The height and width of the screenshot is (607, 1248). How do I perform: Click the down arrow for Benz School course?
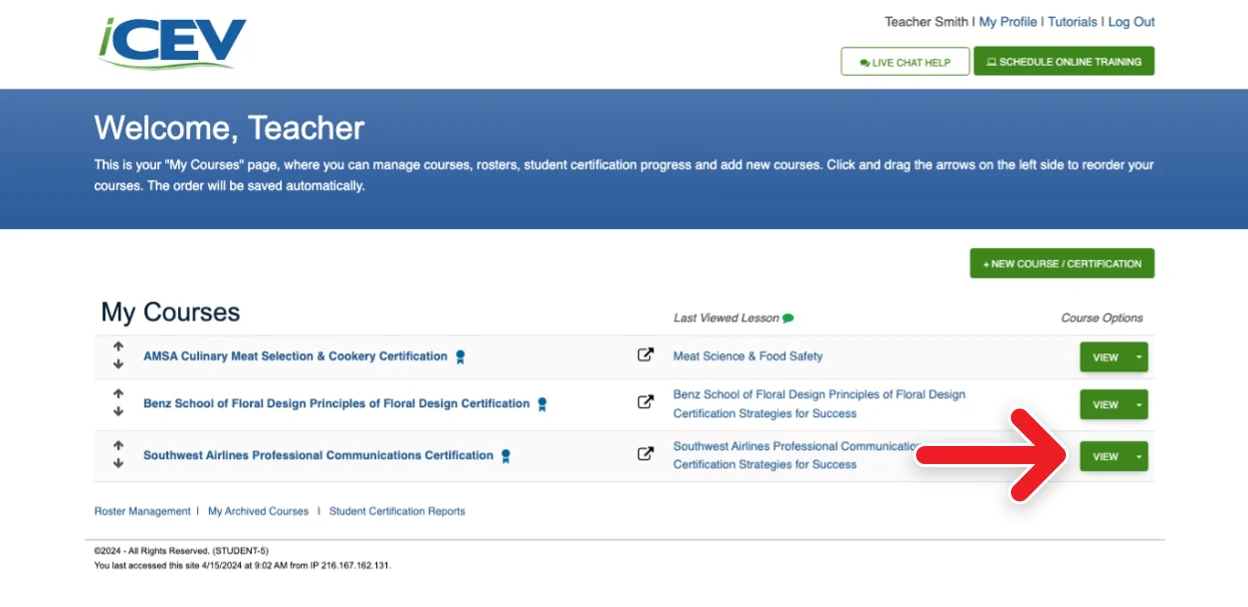pyautogui.click(x=118, y=412)
